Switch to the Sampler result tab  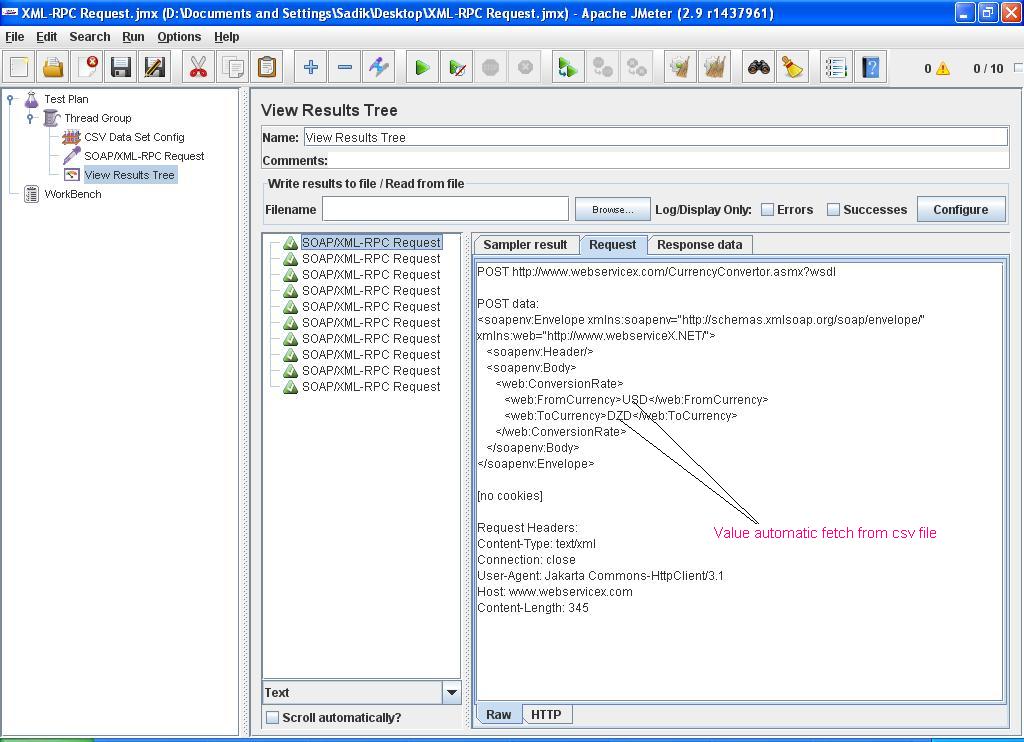pyautogui.click(x=525, y=245)
